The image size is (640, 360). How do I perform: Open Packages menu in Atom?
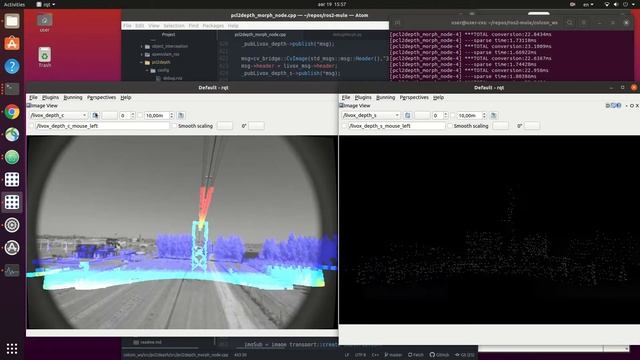[x=213, y=26]
